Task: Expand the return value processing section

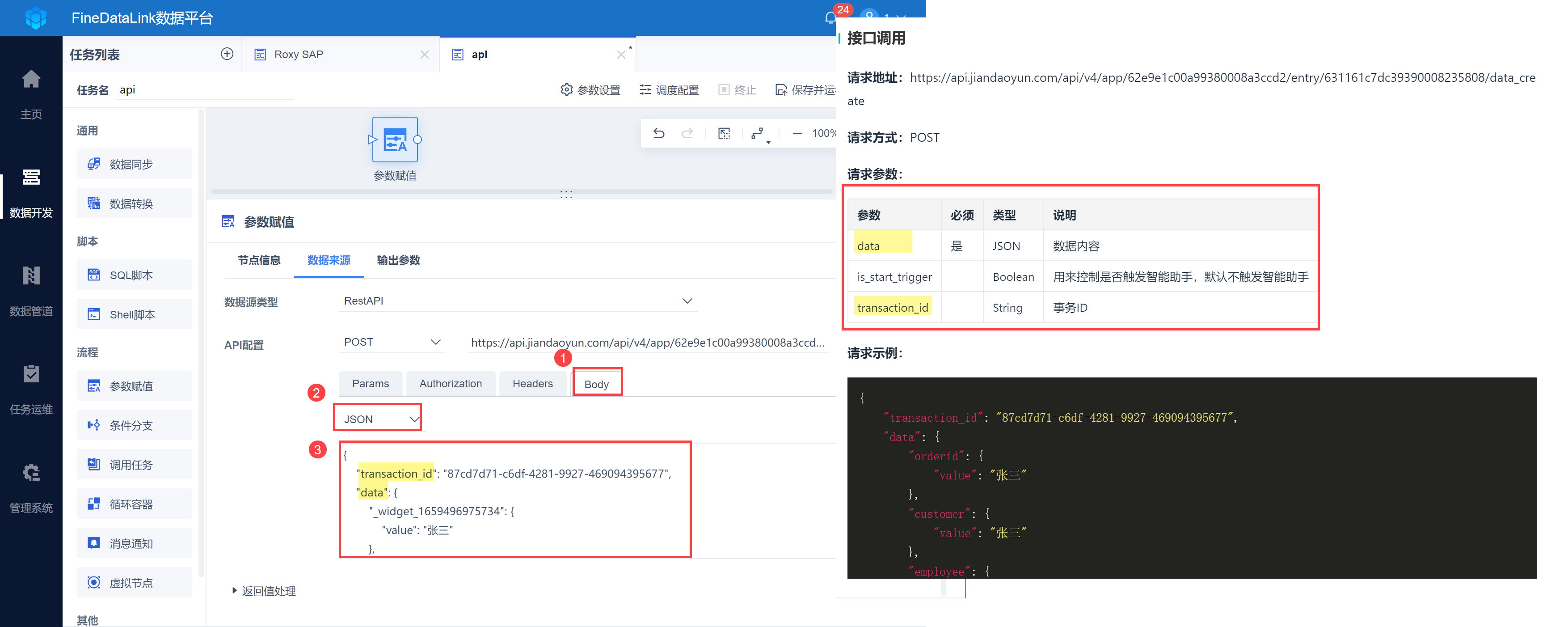Action: [264, 590]
